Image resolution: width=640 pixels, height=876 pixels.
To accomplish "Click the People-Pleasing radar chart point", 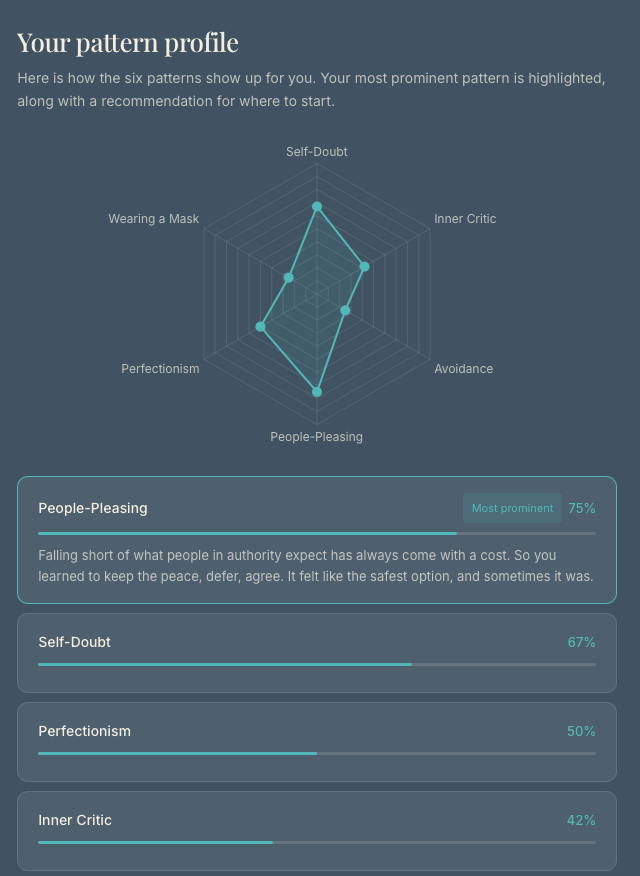I will (317, 392).
